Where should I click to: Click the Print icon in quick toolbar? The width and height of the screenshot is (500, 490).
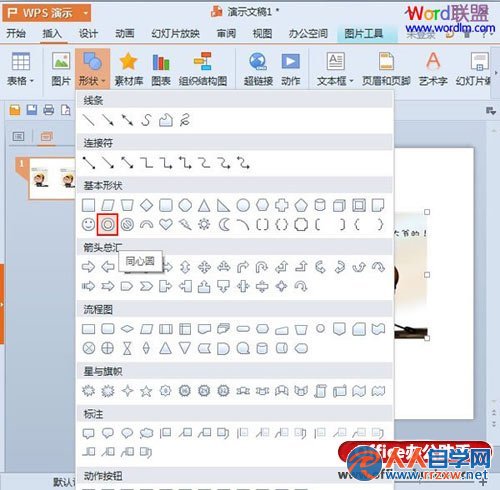pyautogui.click(x=49, y=110)
